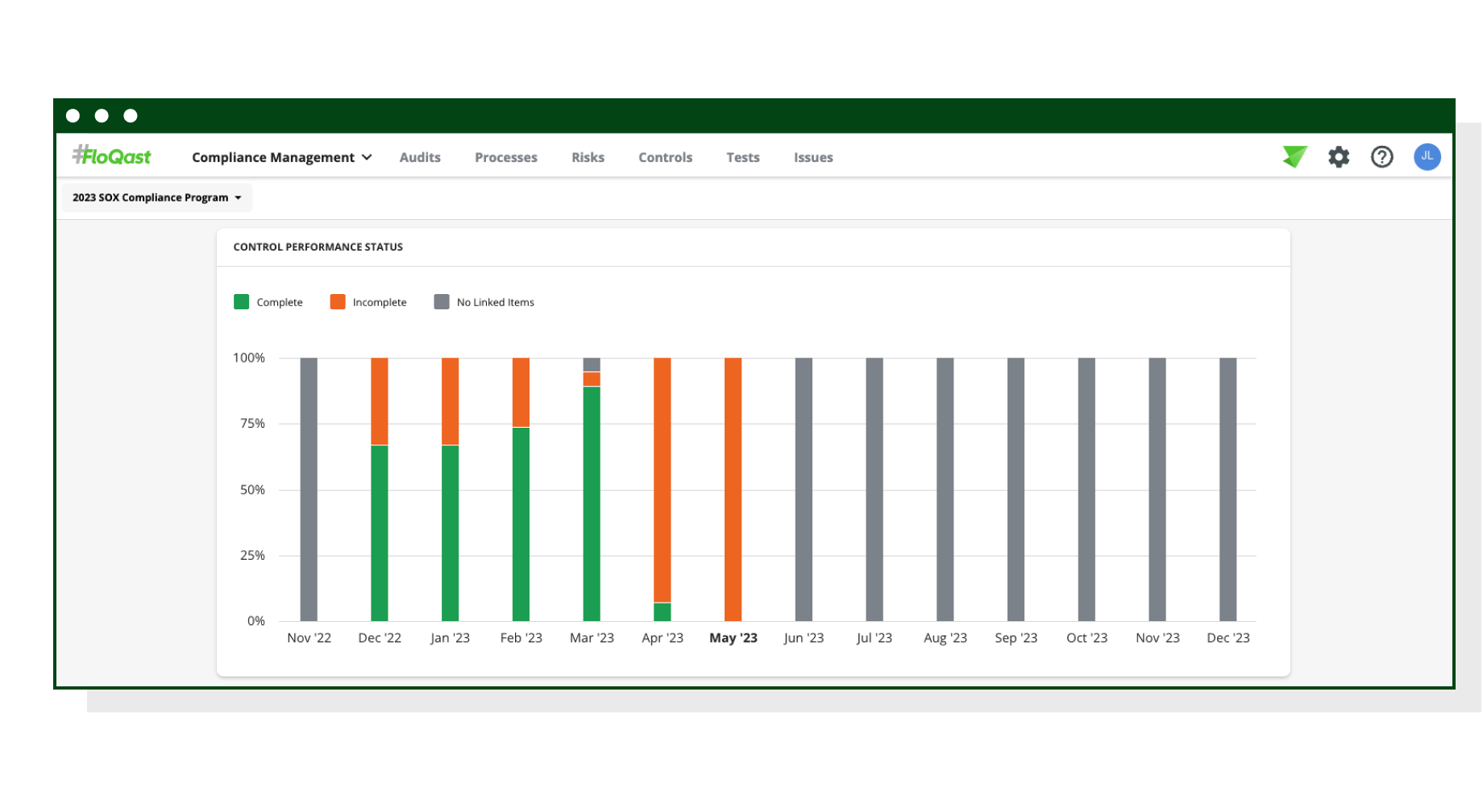The image size is (1483, 812).
Task: Open the Controls page
Action: click(665, 157)
